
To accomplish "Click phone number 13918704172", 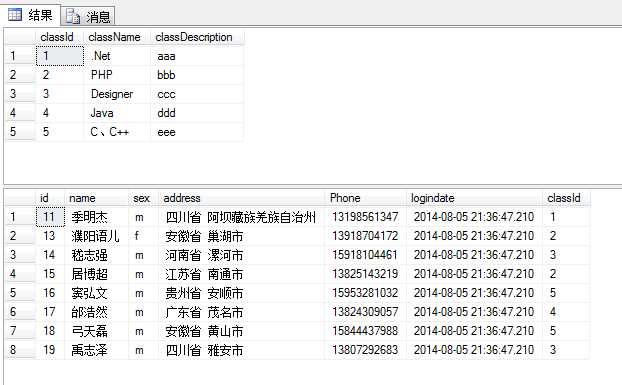I will [365, 236].
